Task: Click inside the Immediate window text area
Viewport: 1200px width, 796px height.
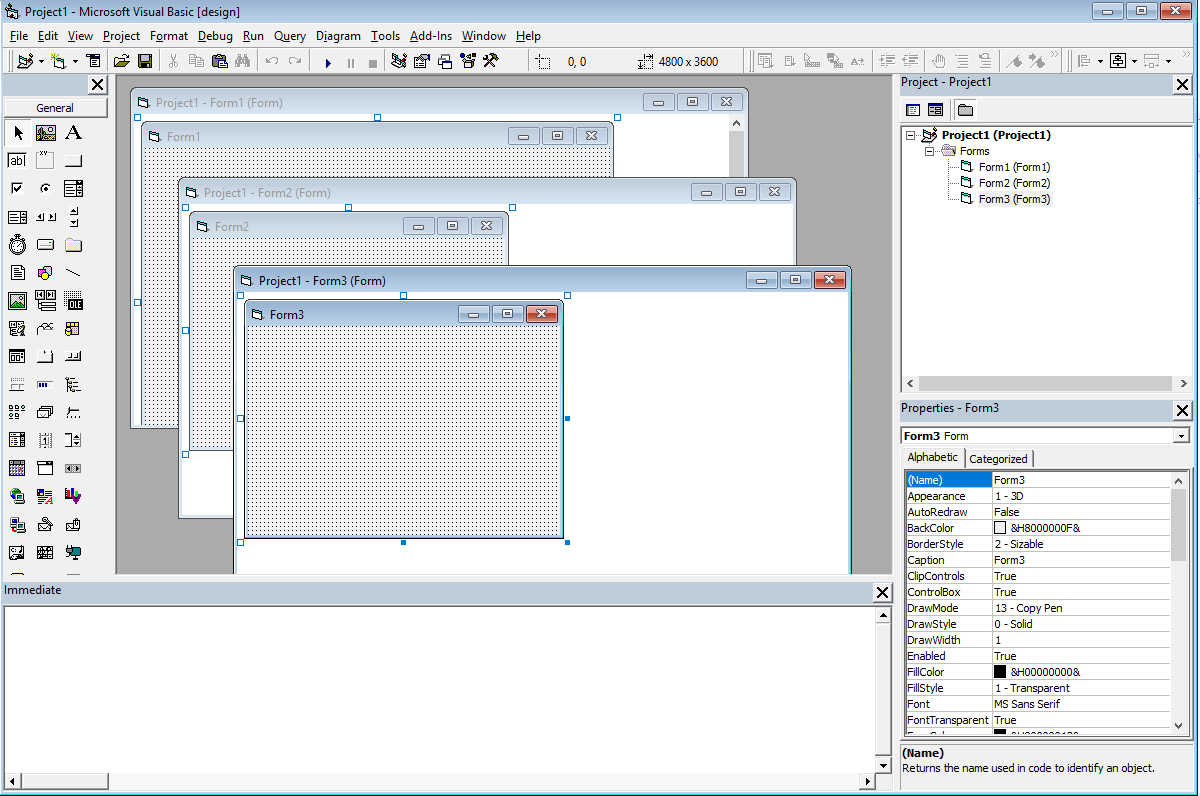Action: 438,688
